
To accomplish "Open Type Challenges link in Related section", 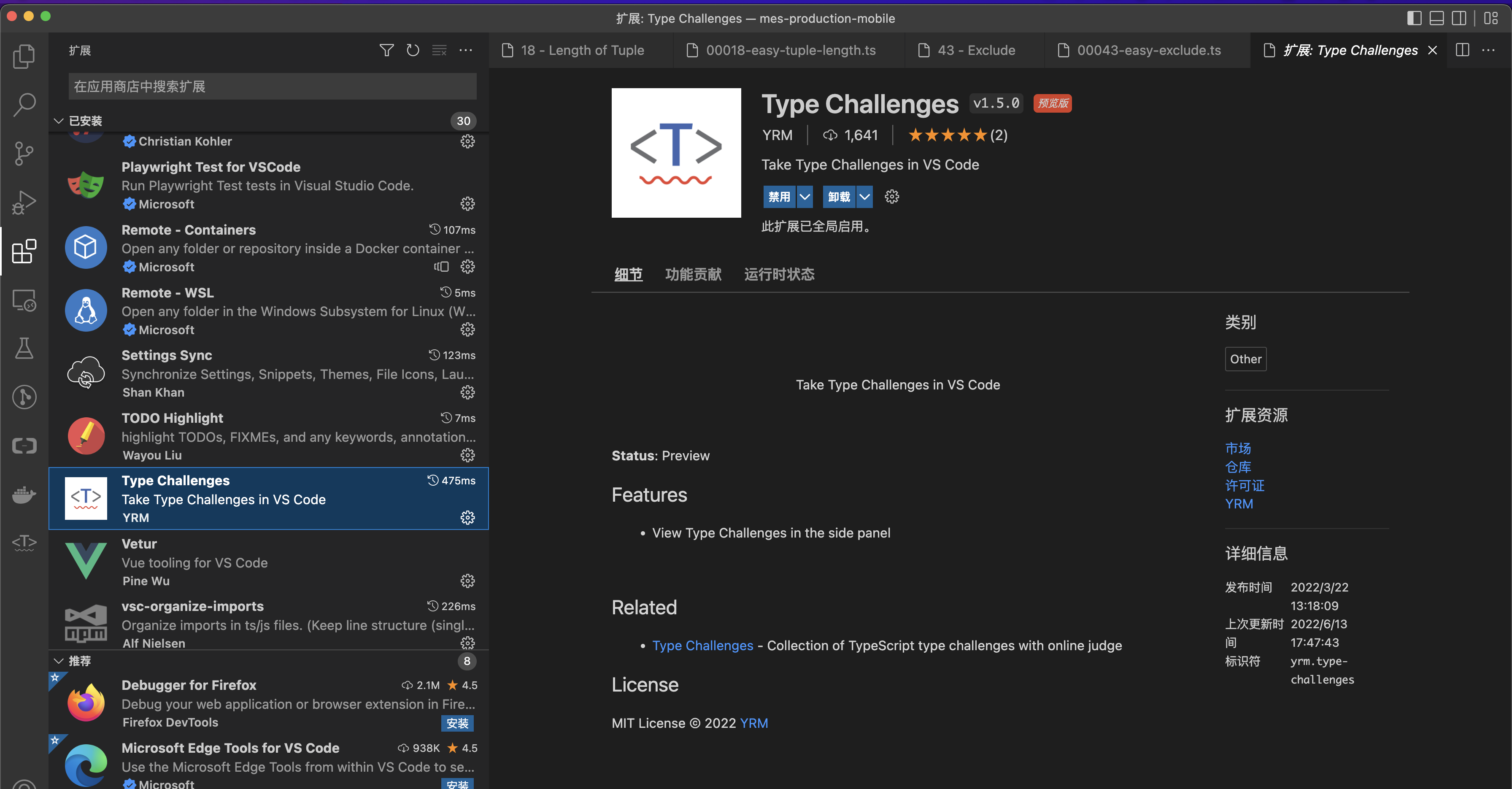I will point(702,646).
